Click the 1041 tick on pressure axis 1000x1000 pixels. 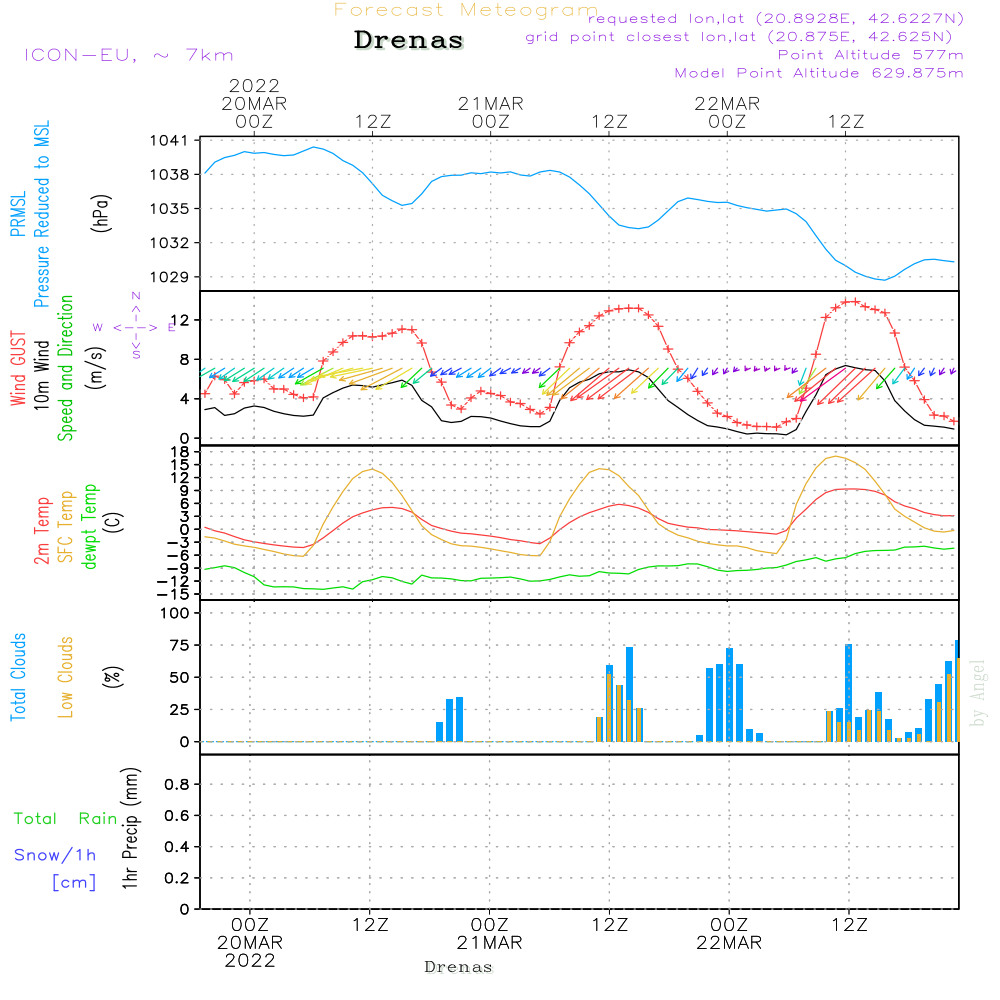174,141
